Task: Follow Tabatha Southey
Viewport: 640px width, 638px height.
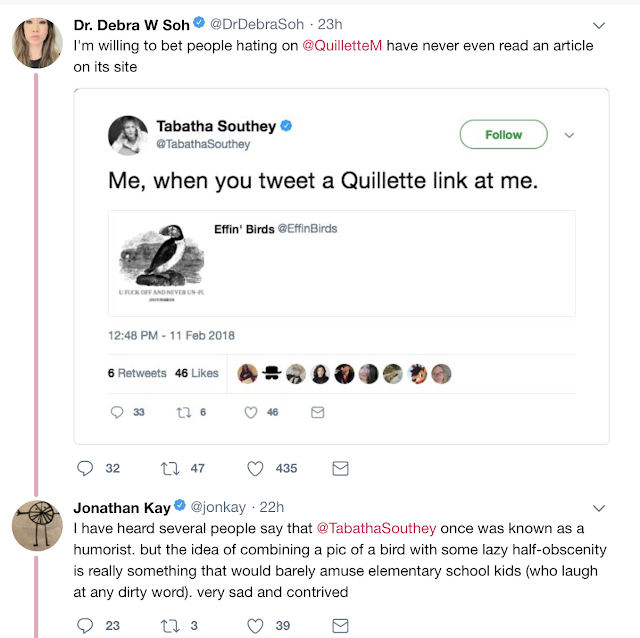Action: click(x=503, y=134)
